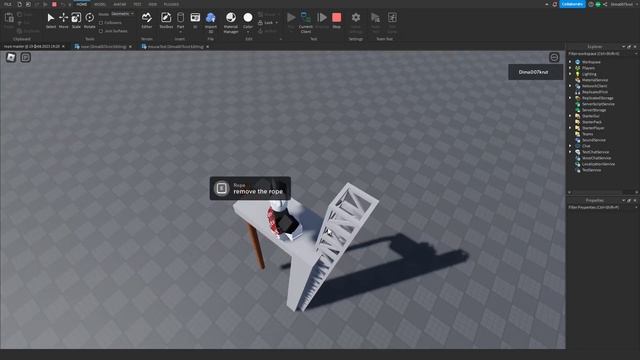
Task: Click the ellipsis button in viewport corner
Action: 554,57
